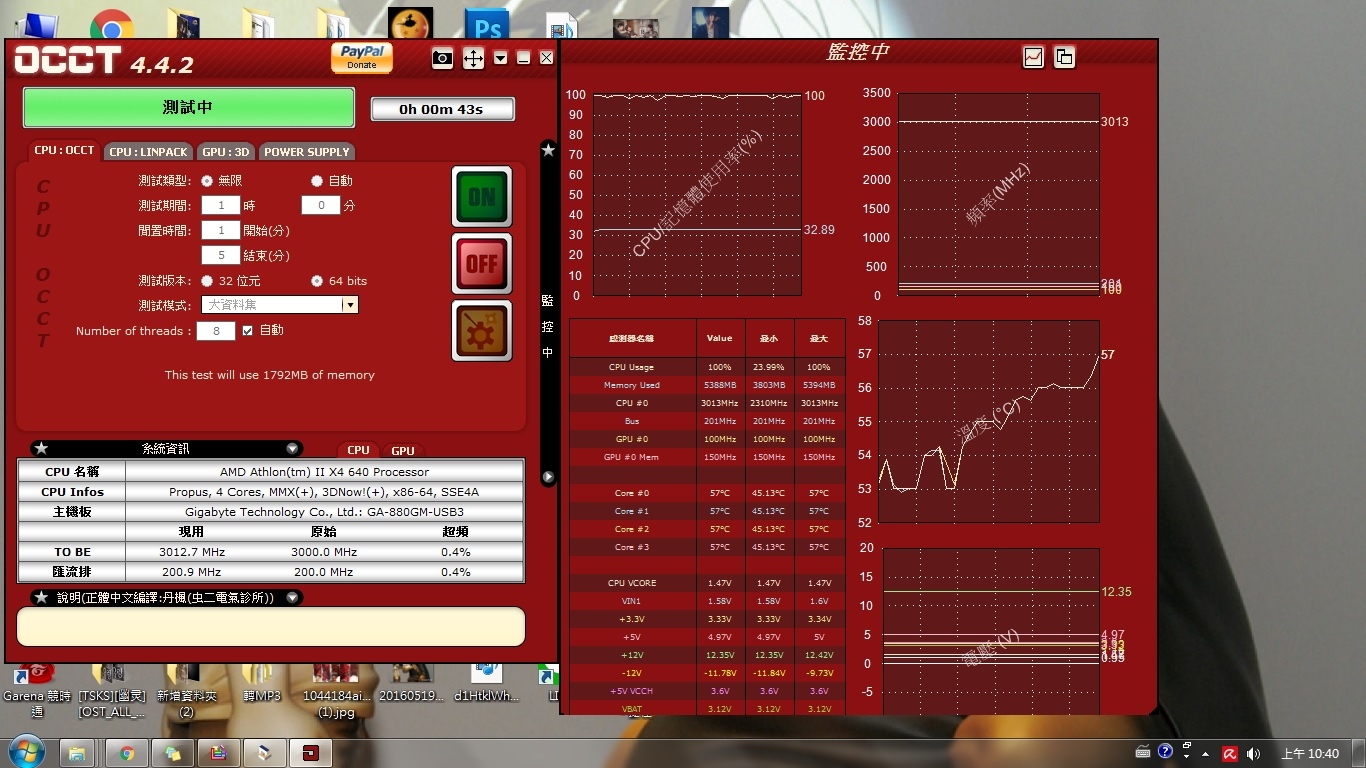Screen dimensions: 1366x768
Task: Show hidden tray icons arrow
Action: [x=1205, y=753]
